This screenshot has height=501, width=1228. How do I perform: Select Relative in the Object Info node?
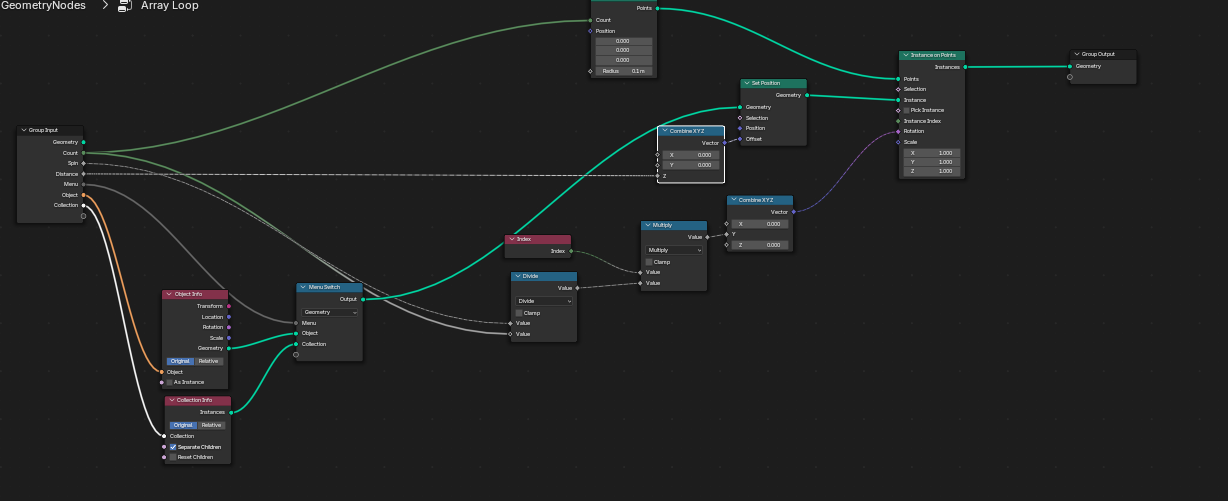(x=209, y=360)
